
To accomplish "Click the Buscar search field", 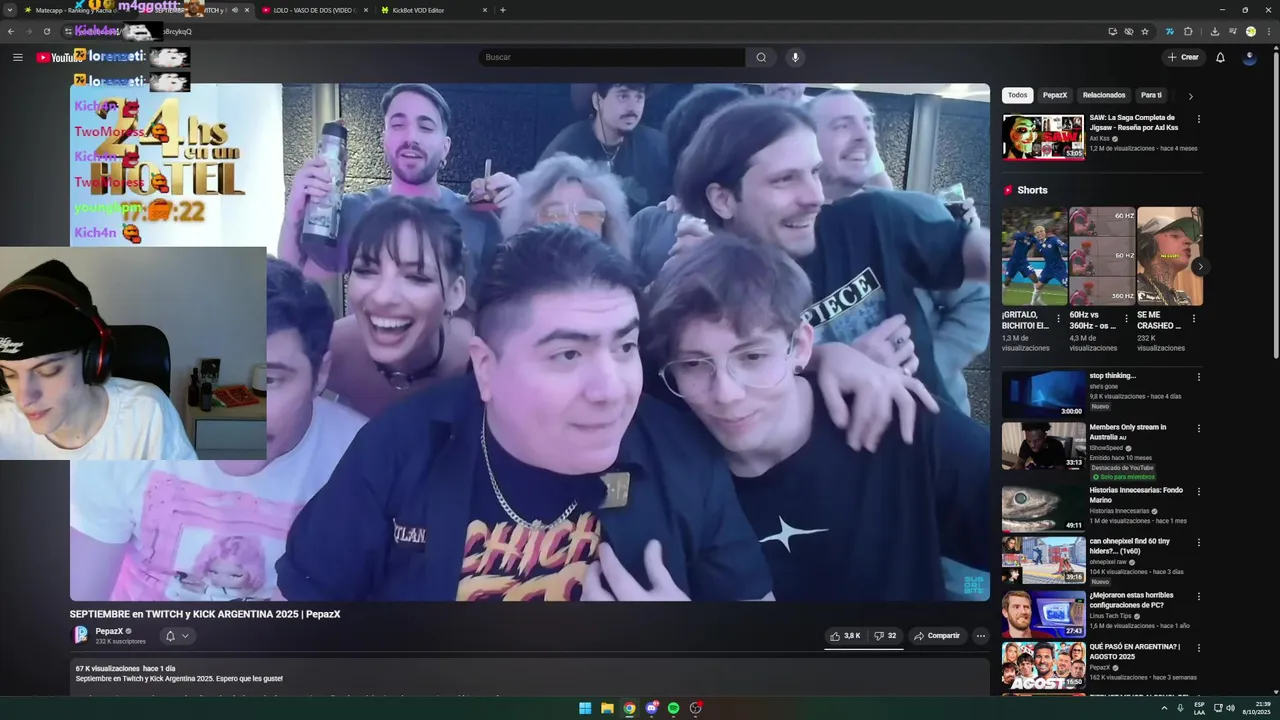I will pyautogui.click(x=612, y=57).
